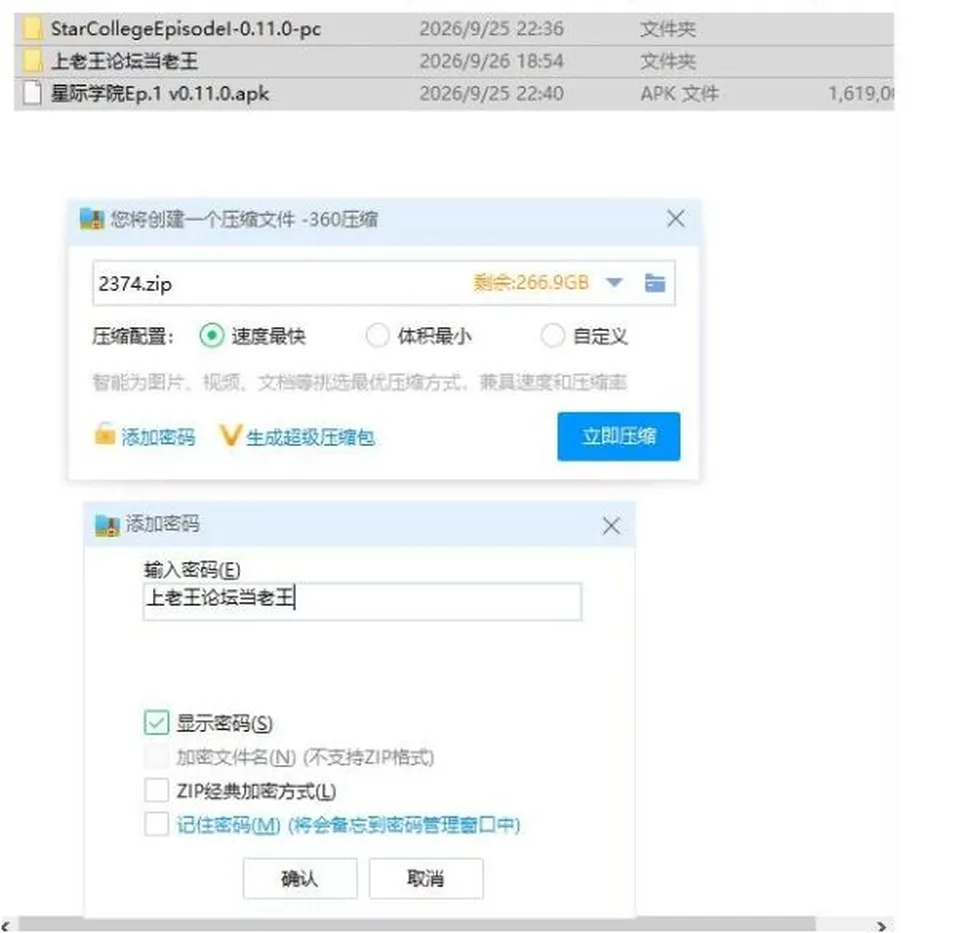Close the 360压缩 create archive dialog

pyautogui.click(x=676, y=219)
